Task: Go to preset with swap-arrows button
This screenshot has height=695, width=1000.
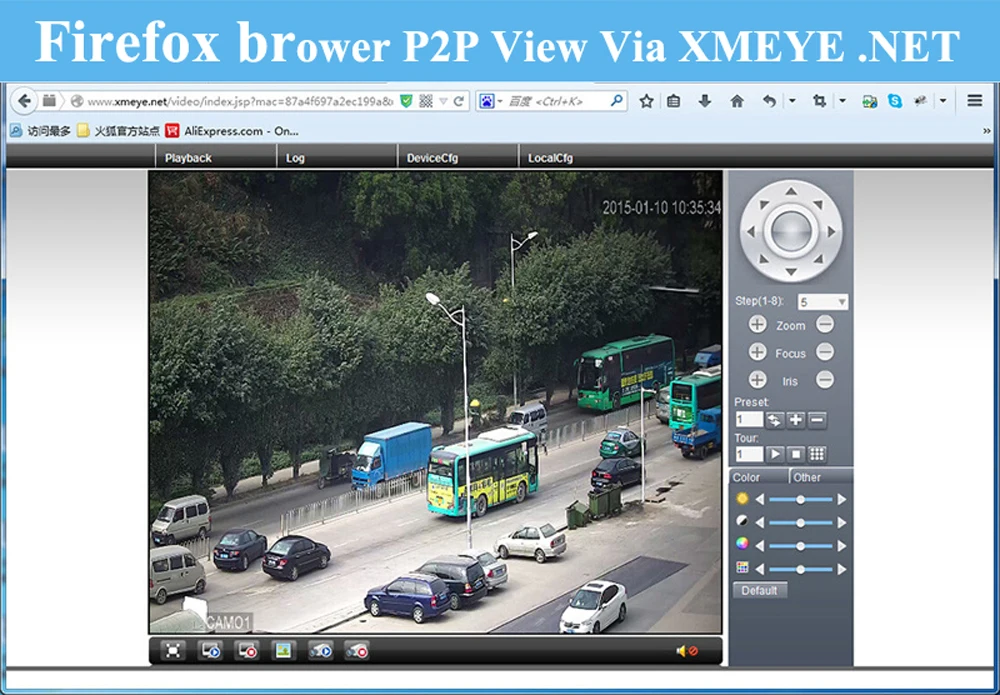Action: click(x=775, y=420)
